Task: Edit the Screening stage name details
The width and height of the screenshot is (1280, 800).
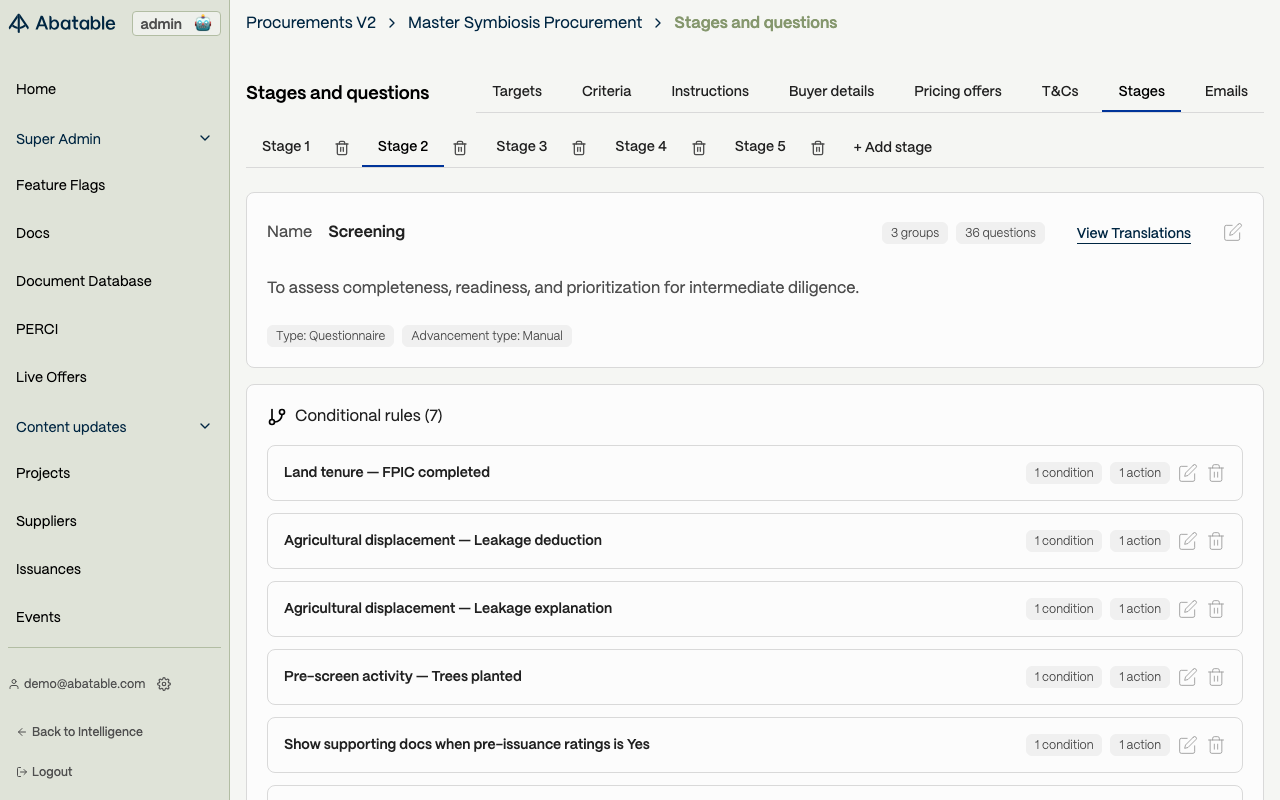Action: [x=1233, y=232]
